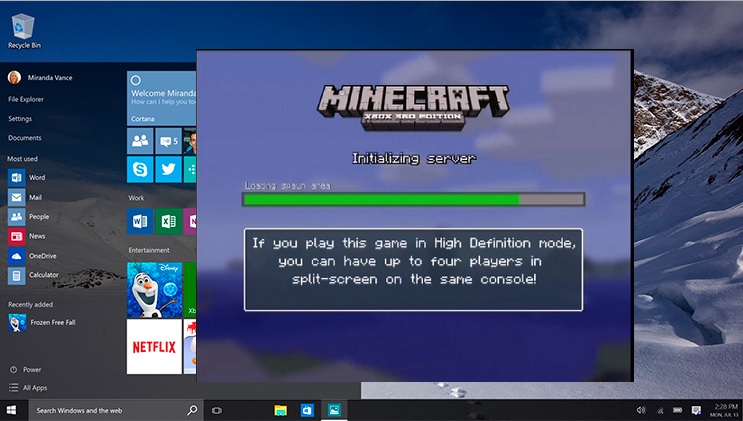Launch OneDrive from the Most used list
The image size is (743, 421).
pos(32,256)
